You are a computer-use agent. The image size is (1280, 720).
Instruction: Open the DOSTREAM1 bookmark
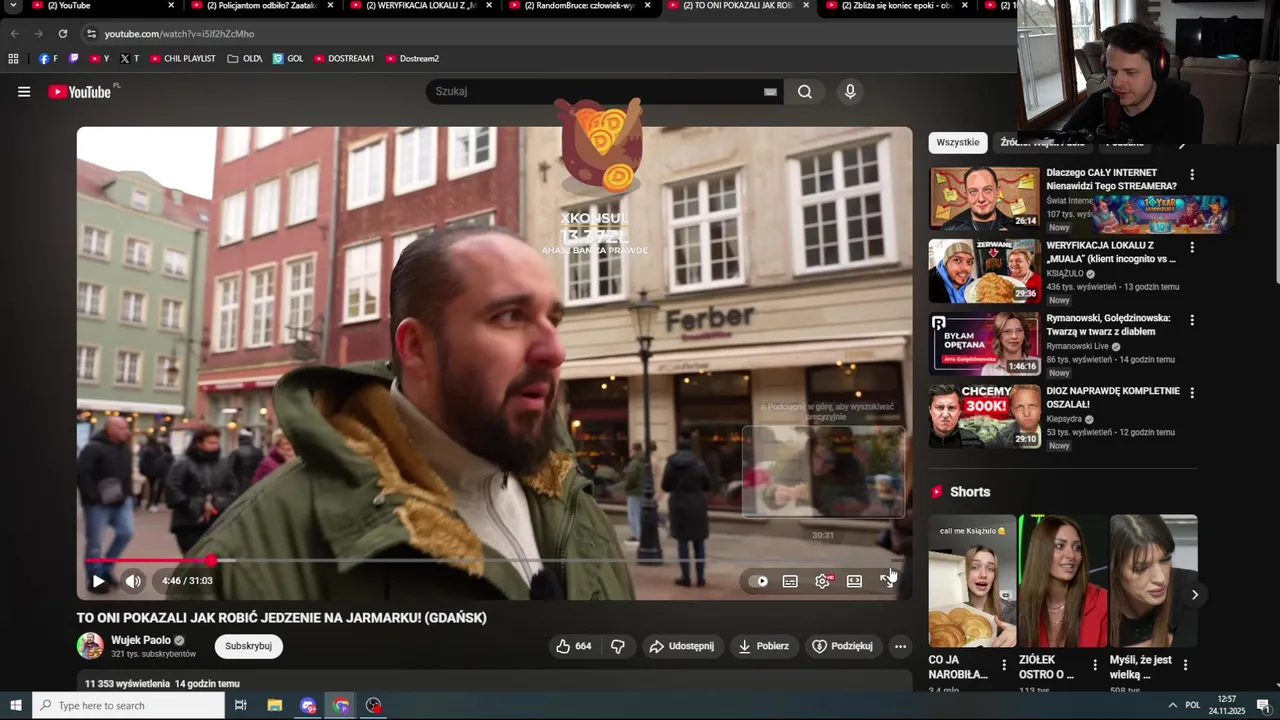pyautogui.click(x=344, y=59)
